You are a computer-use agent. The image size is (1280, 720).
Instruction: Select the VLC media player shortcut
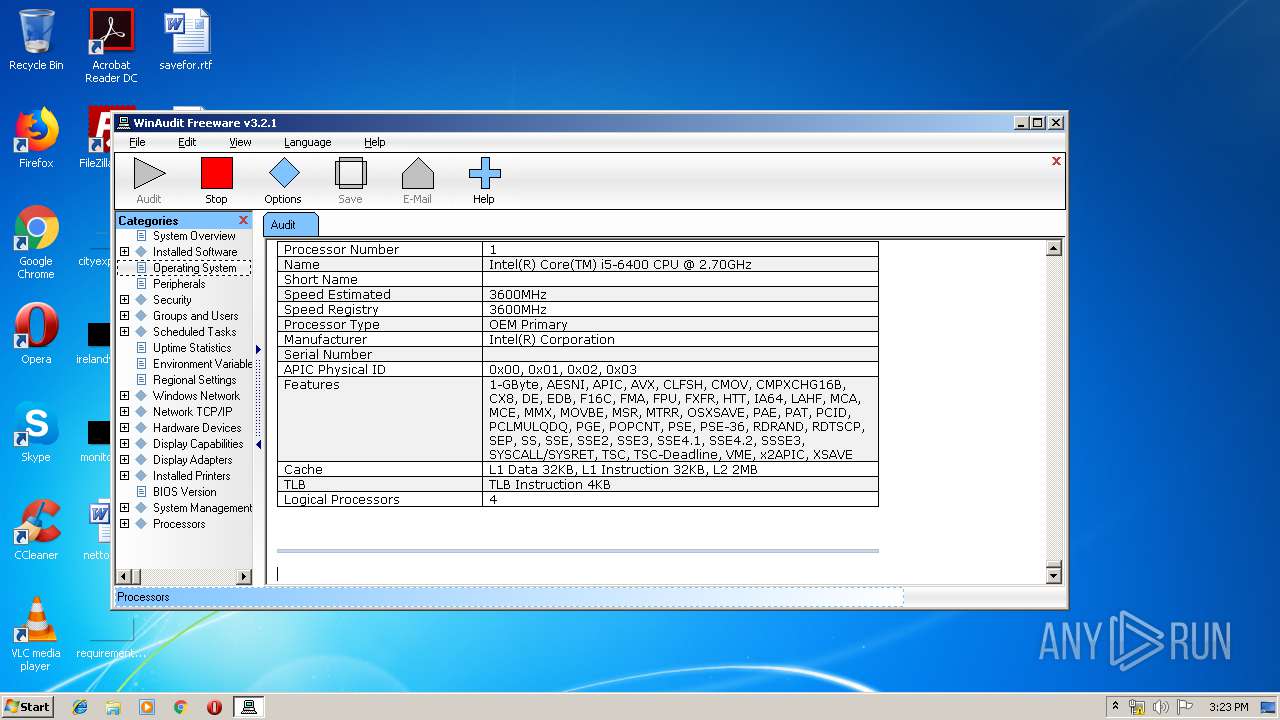pyautogui.click(x=36, y=634)
